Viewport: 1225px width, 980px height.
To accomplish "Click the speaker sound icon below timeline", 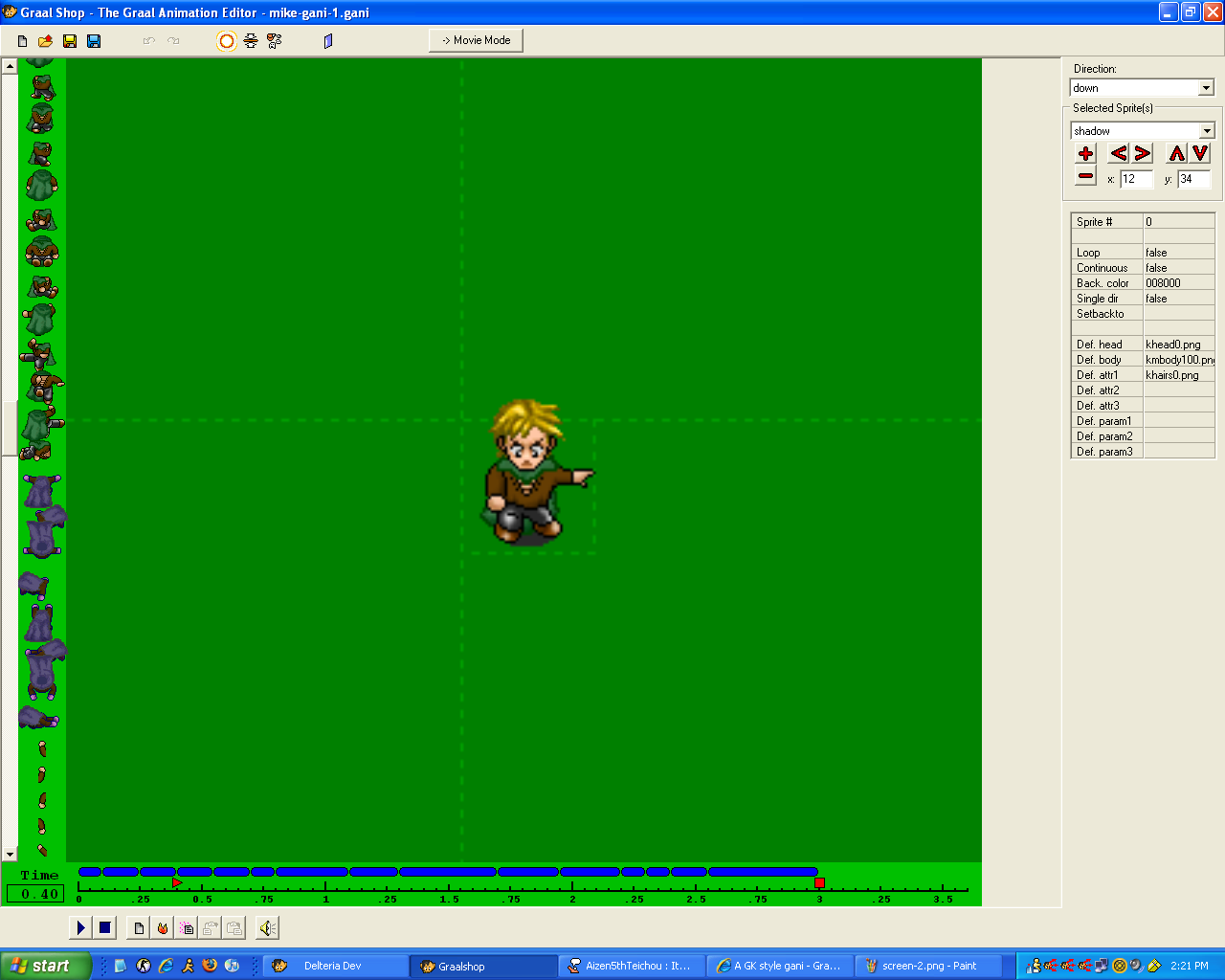I will [268, 927].
